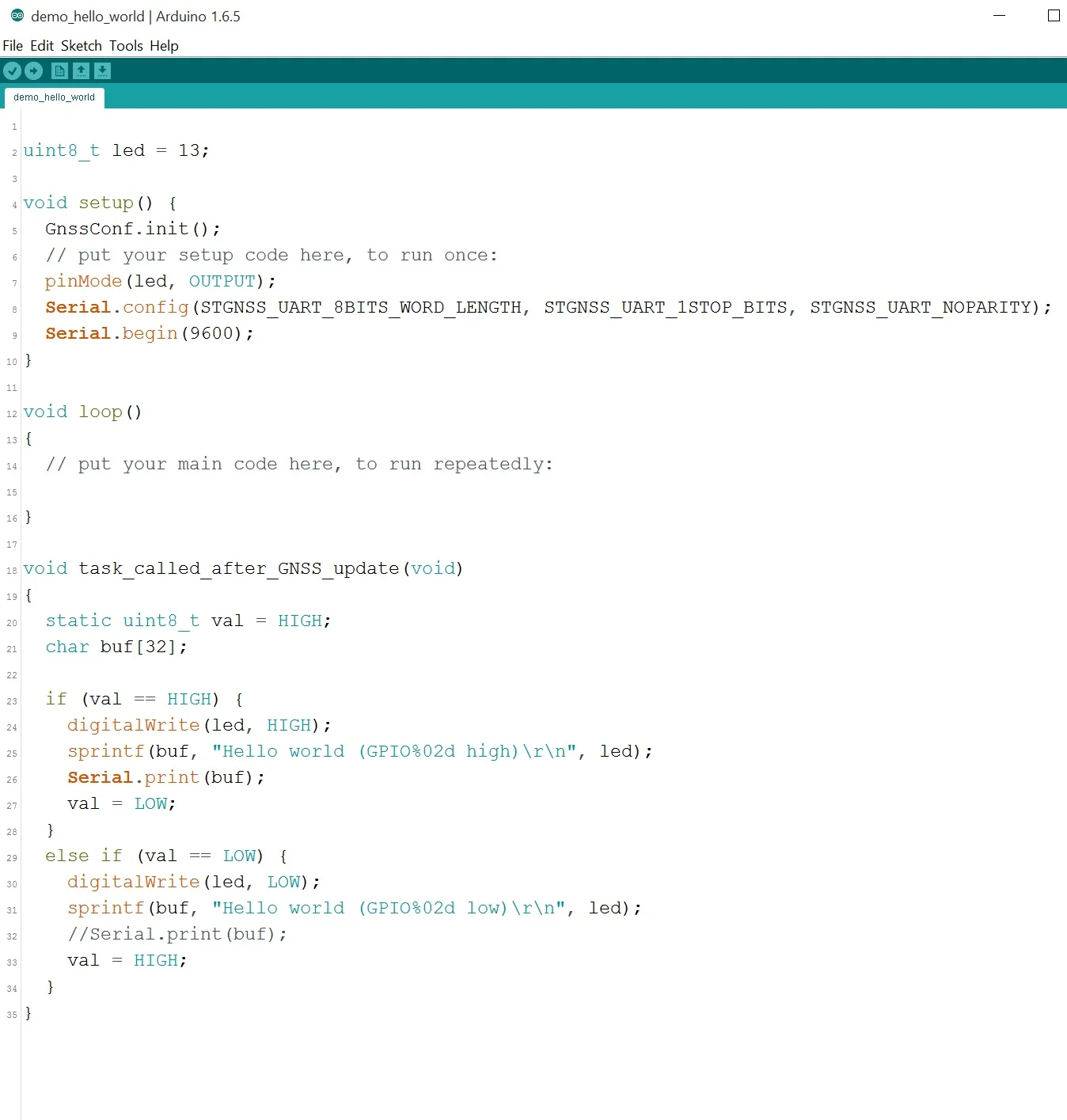The width and height of the screenshot is (1067, 1120).
Task: Click 'static uint8_t val = HIGH;' line
Action: coord(188,621)
